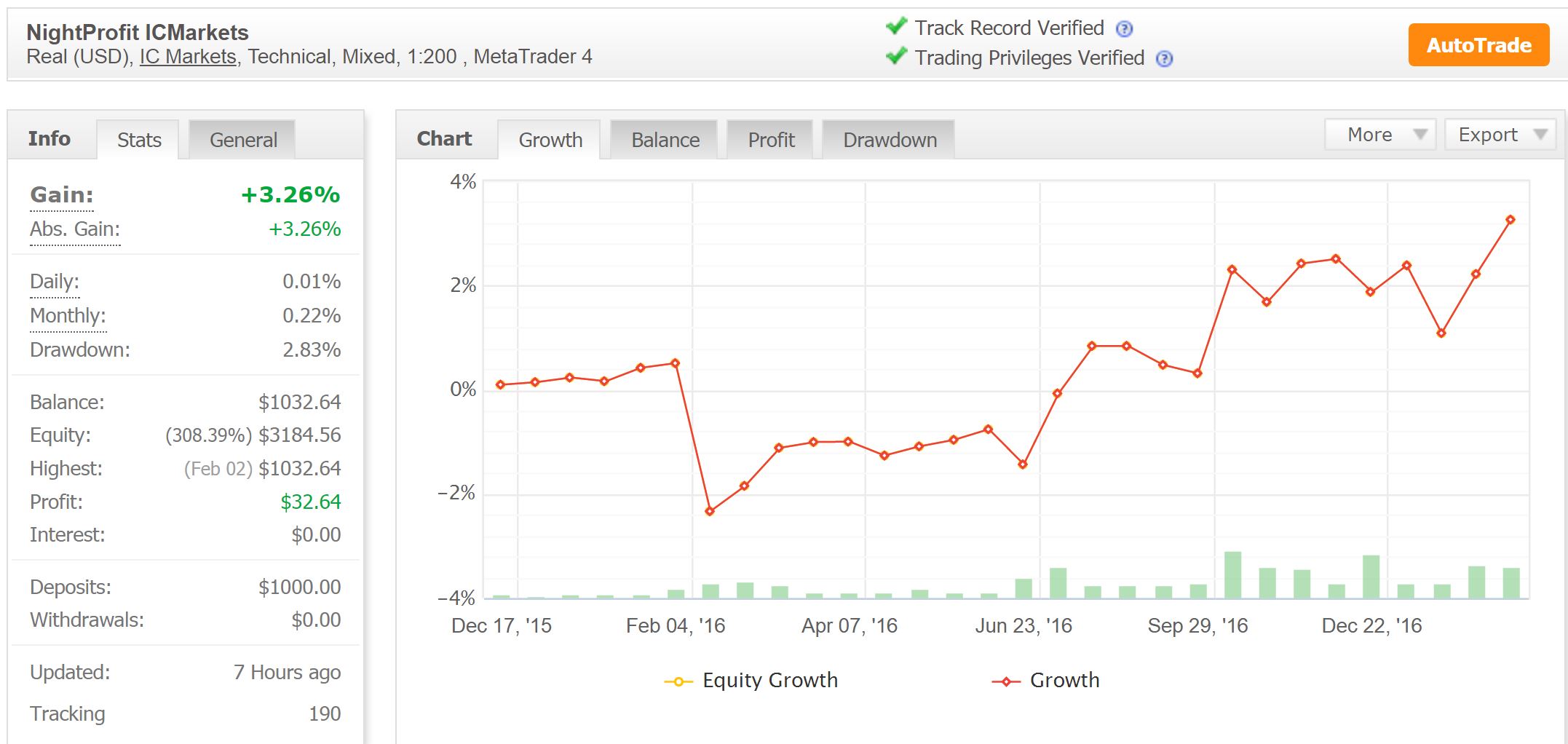Click the Monthly label

click(68, 316)
